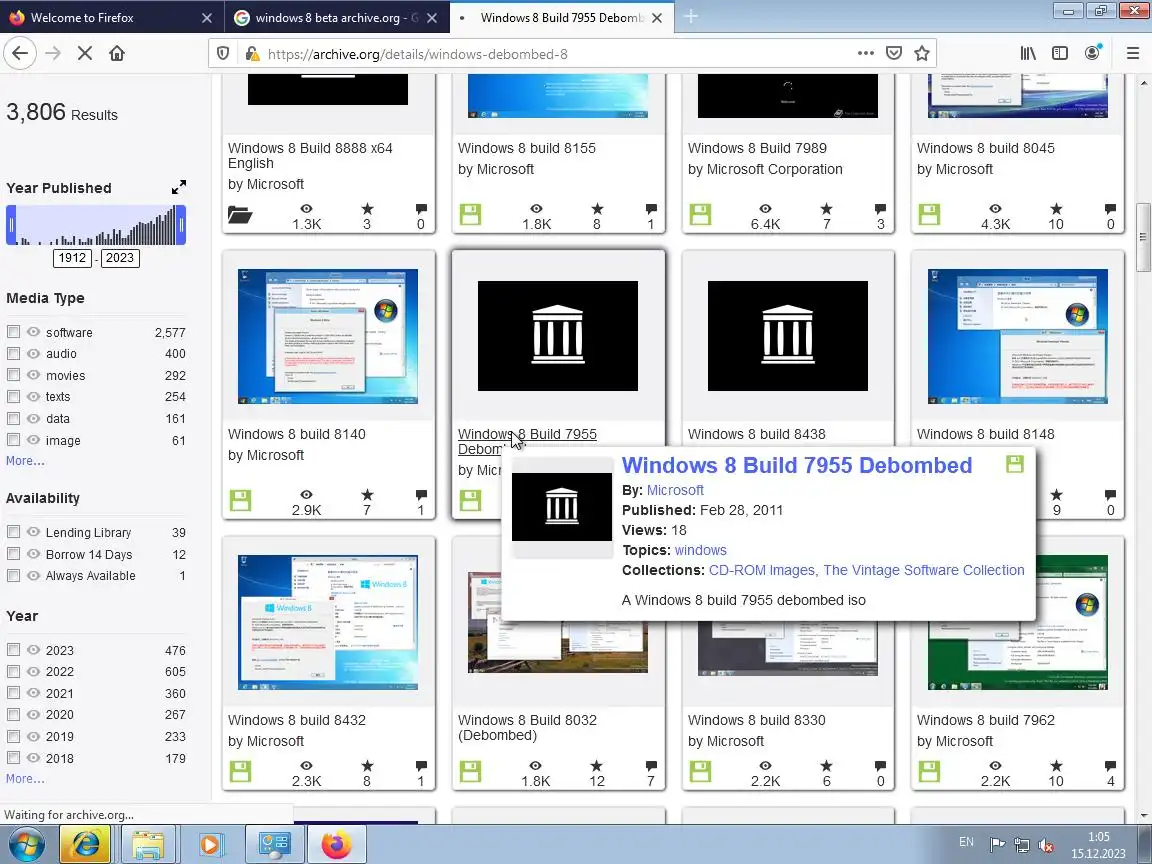This screenshot has height=864, width=1152.
Task: Open Windows Start menu
Action: [x=26, y=844]
